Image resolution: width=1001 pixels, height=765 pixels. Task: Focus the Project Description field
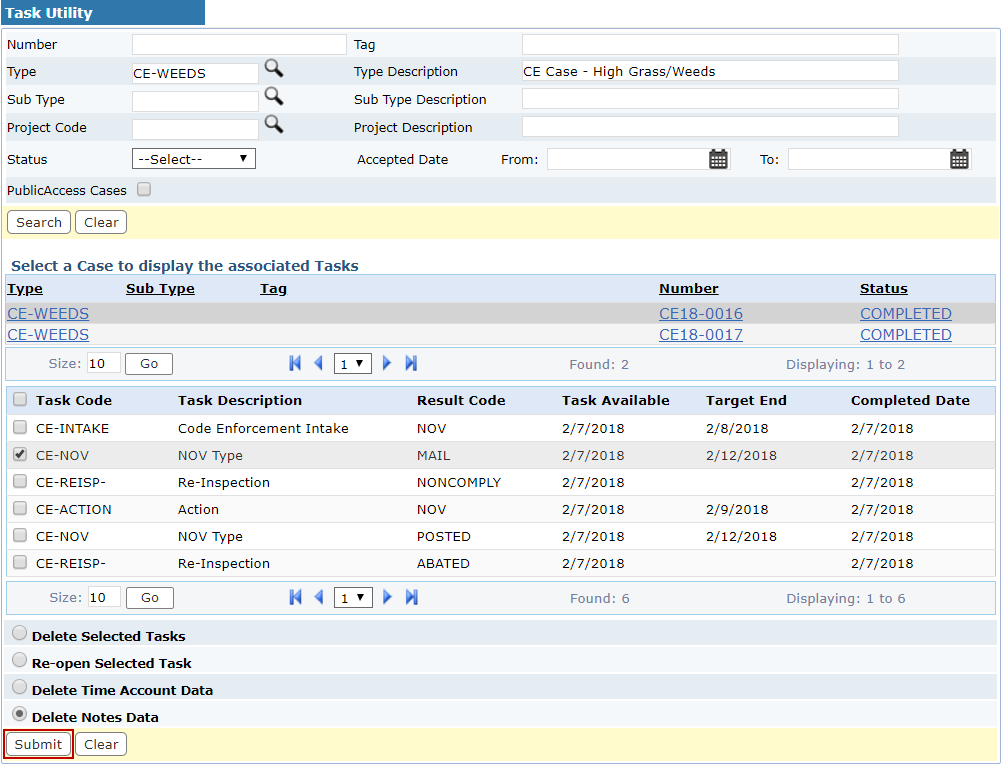[x=710, y=126]
